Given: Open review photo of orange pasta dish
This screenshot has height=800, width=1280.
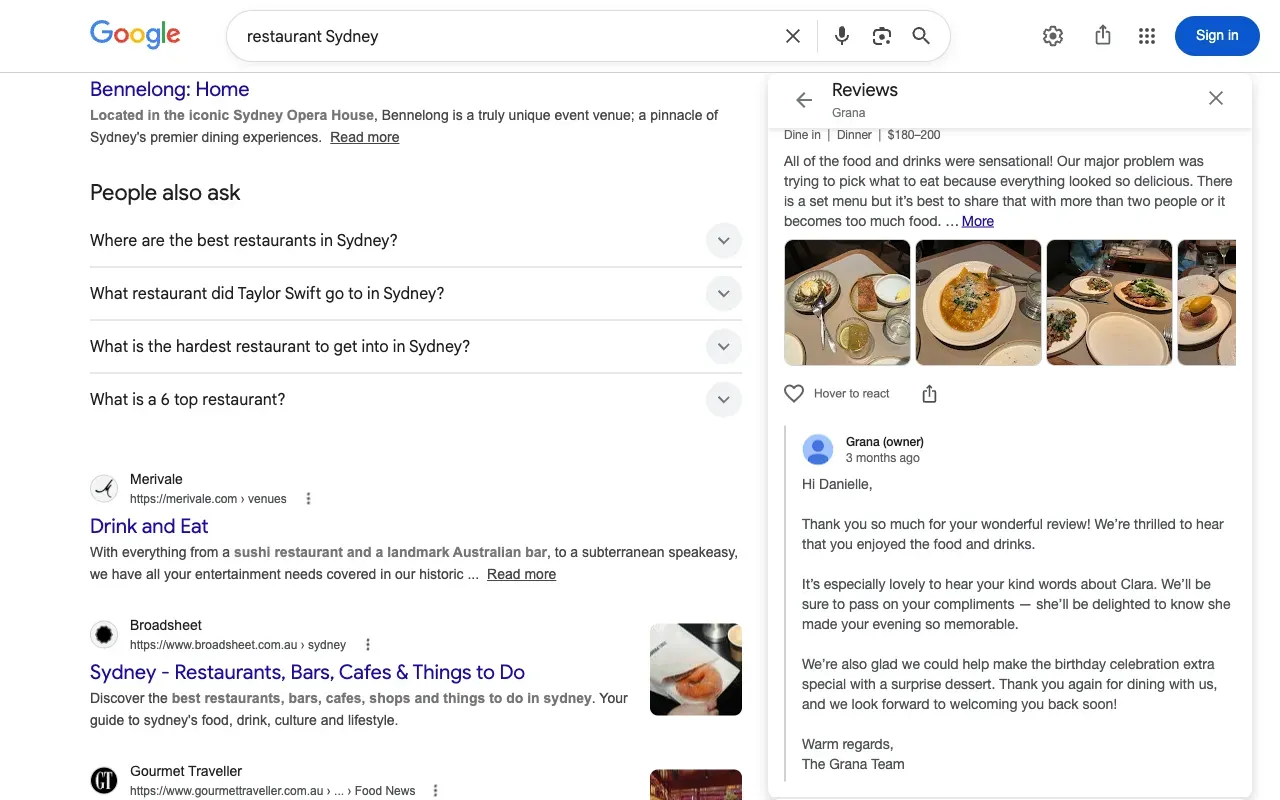Looking at the screenshot, I should tap(978, 302).
